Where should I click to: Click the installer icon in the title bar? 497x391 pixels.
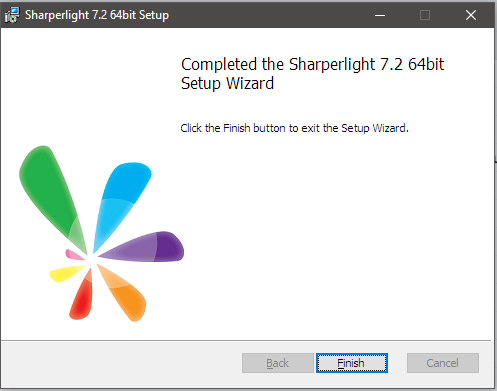pyautogui.click(x=12, y=15)
